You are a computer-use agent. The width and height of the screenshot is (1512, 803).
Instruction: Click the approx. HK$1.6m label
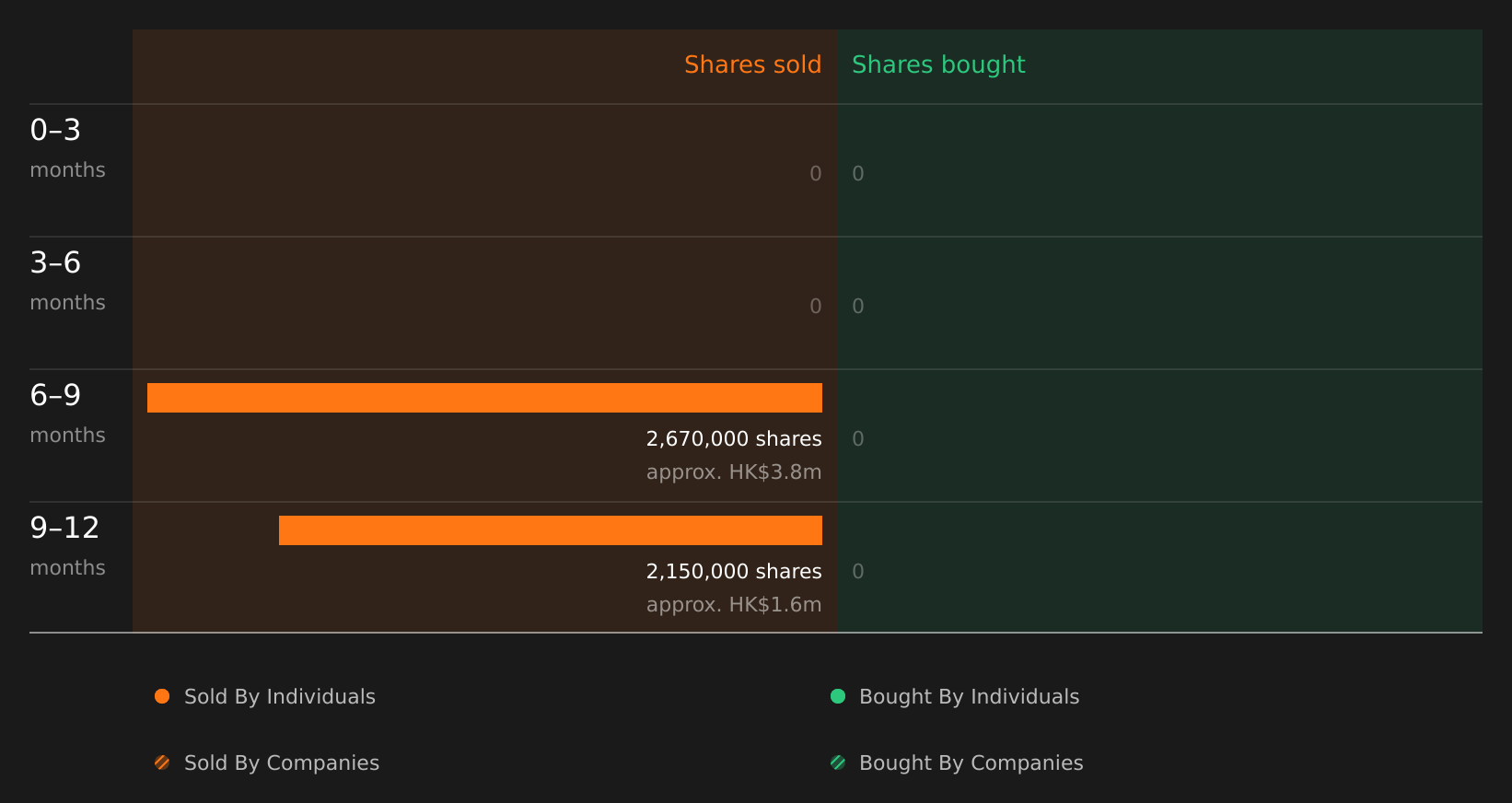pos(734,605)
